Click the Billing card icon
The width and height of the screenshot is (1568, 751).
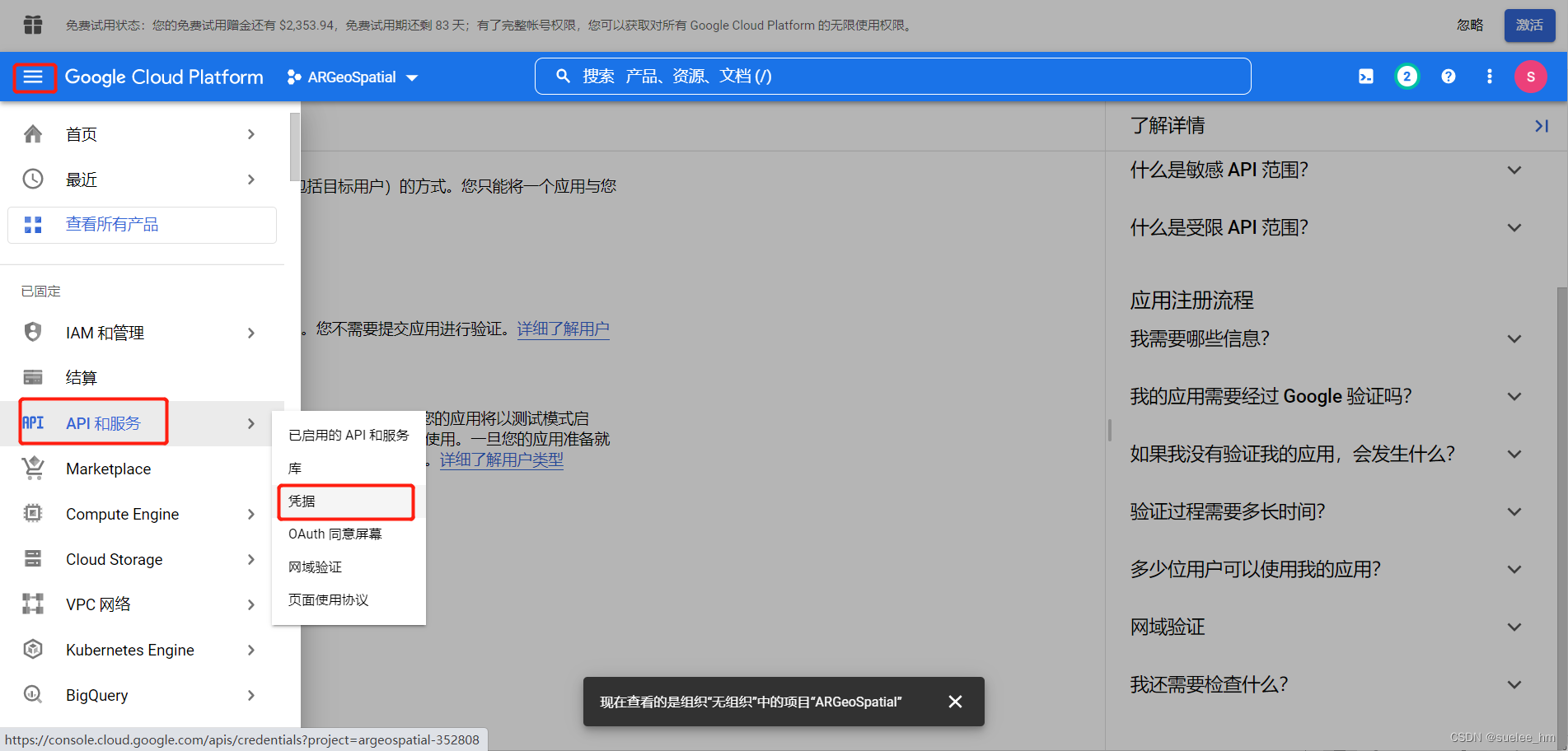(33, 377)
